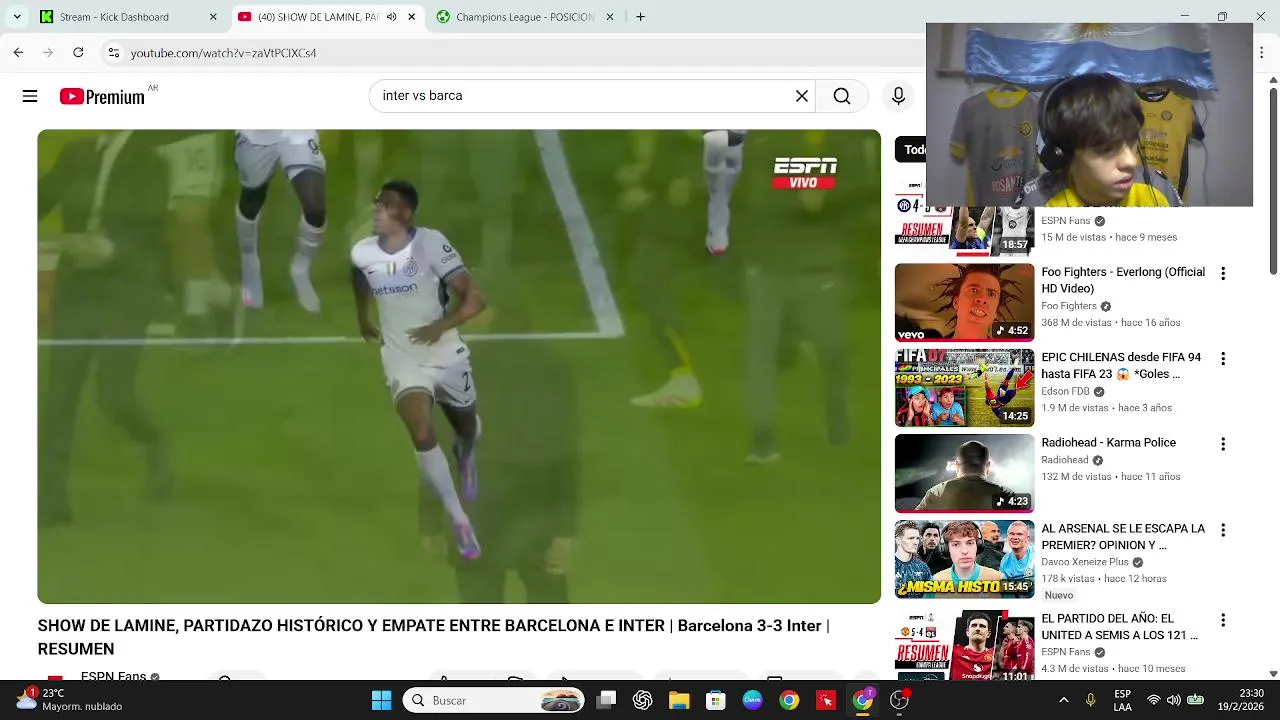
Task: Open more options for EL PARTIDO DEL AÑO
Action: [1222, 620]
